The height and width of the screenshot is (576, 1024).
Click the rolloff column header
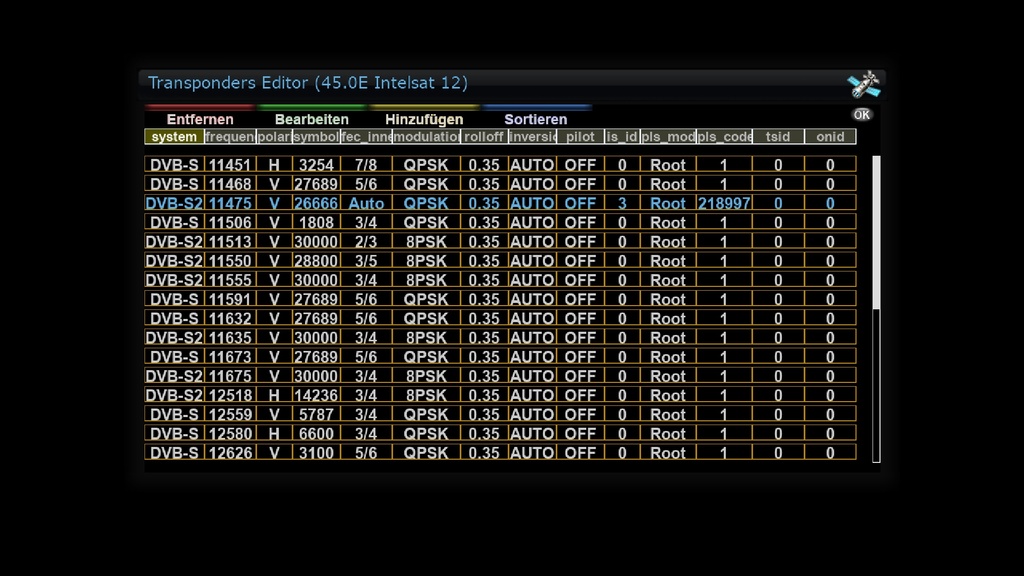[x=484, y=136]
